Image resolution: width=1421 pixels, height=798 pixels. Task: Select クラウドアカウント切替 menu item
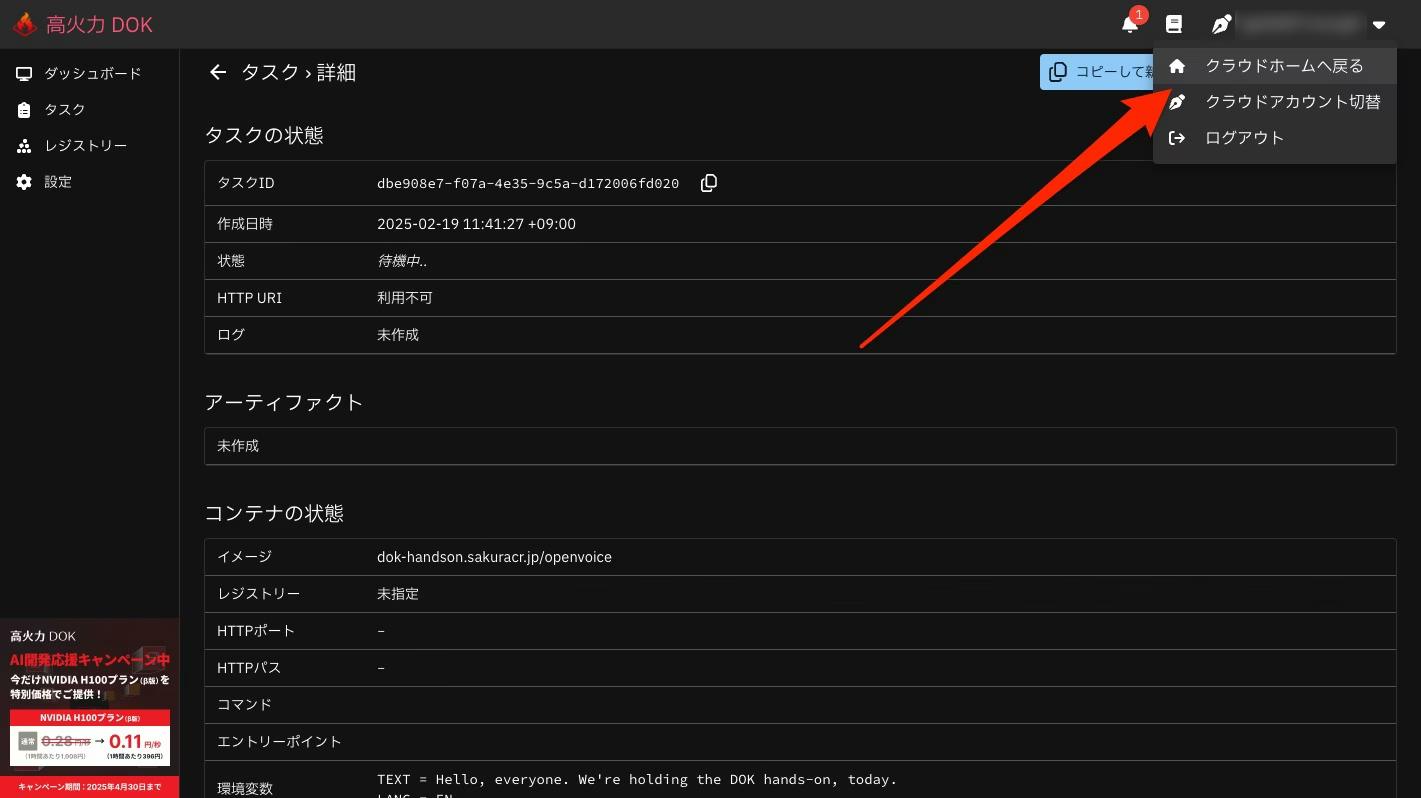point(1292,102)
